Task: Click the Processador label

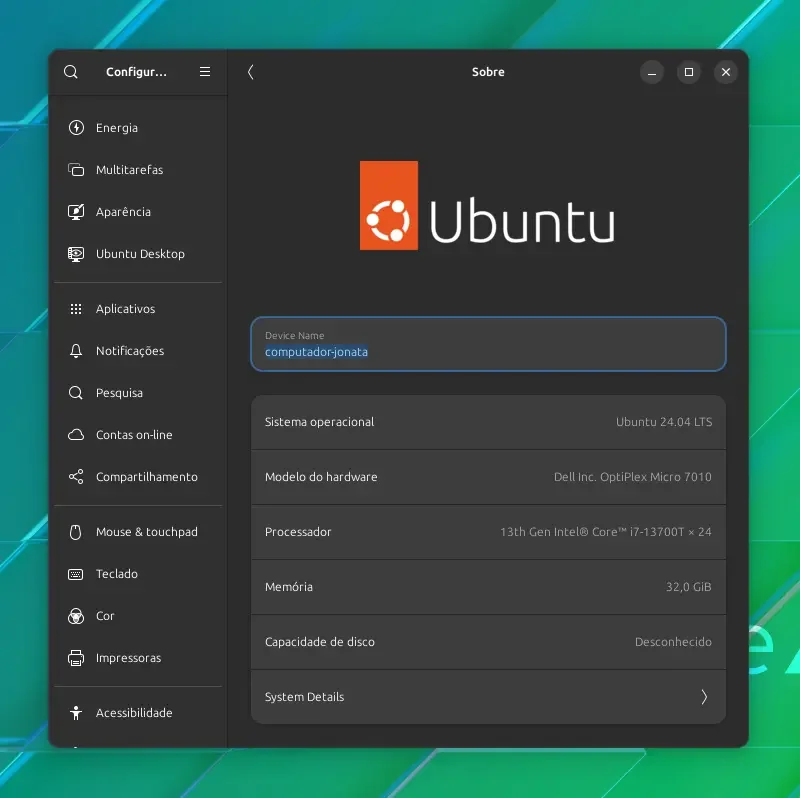Action: 298,532
